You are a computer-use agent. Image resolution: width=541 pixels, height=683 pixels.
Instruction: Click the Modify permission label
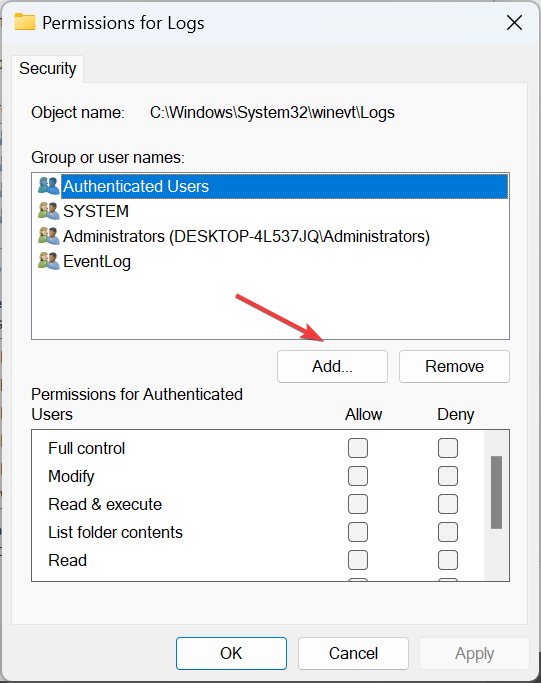71,477
